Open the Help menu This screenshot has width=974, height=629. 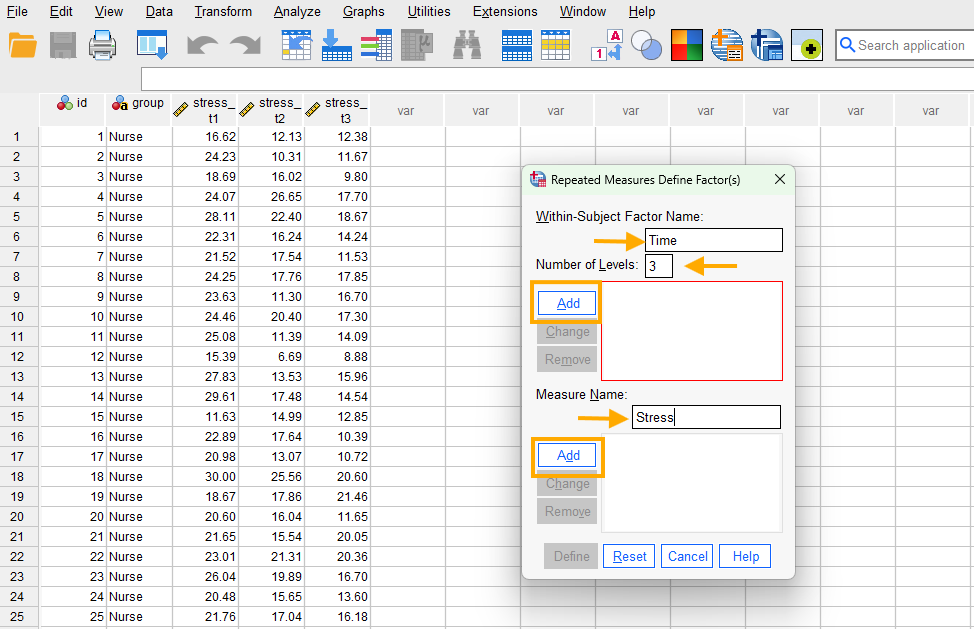[x=642, y=11]
